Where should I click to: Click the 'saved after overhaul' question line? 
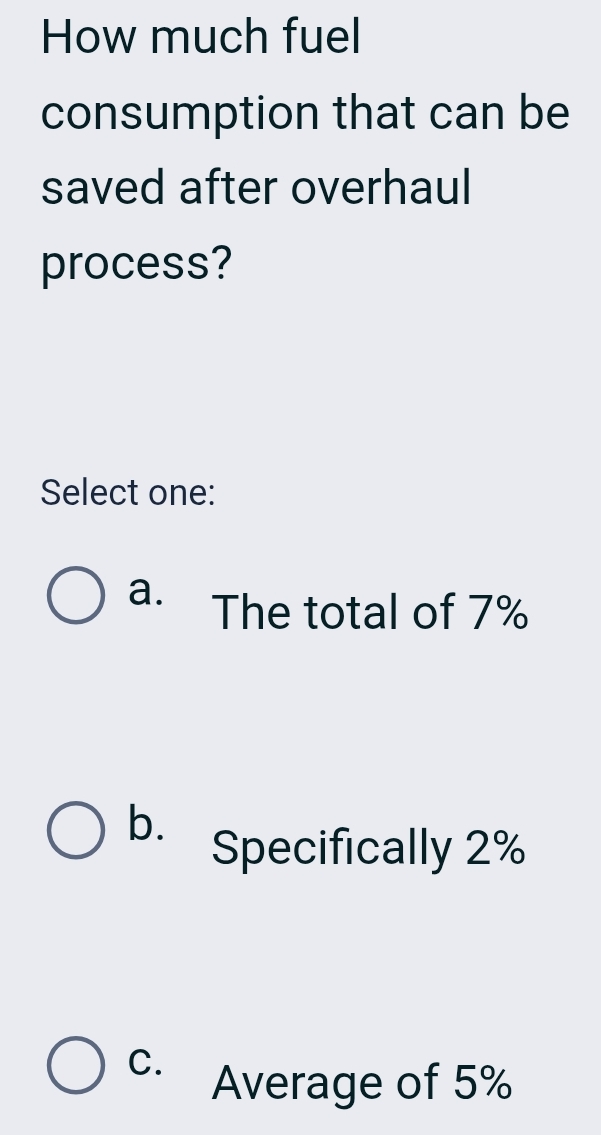[256, 188]
